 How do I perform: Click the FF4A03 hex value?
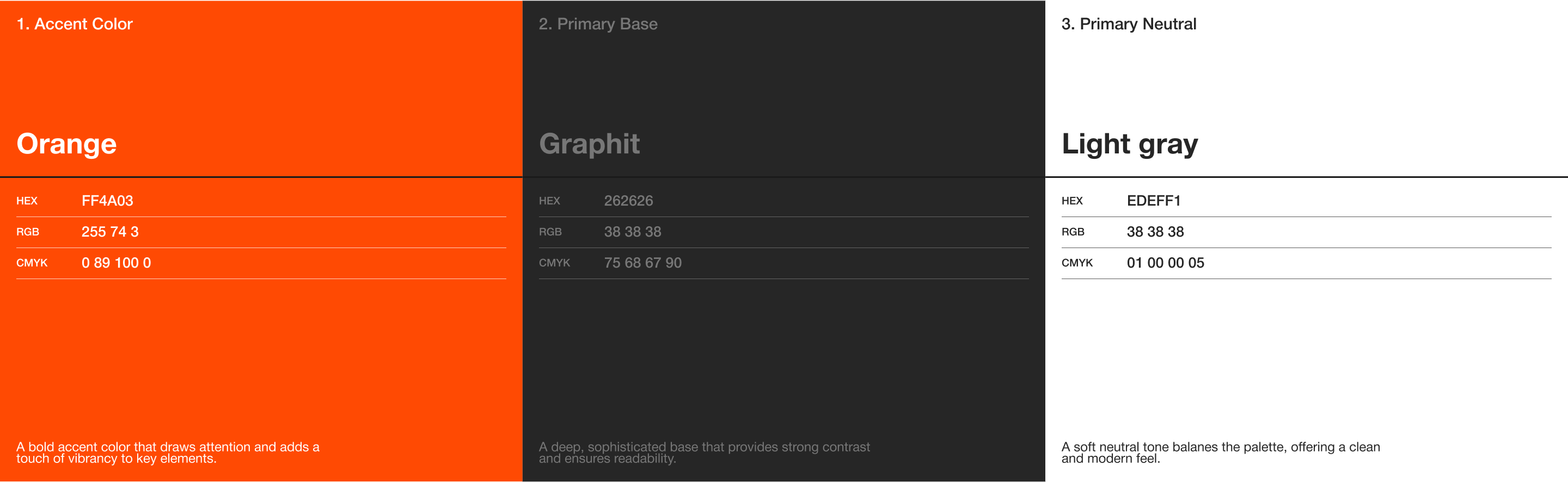pyautogui.click(x=107, y=201)
